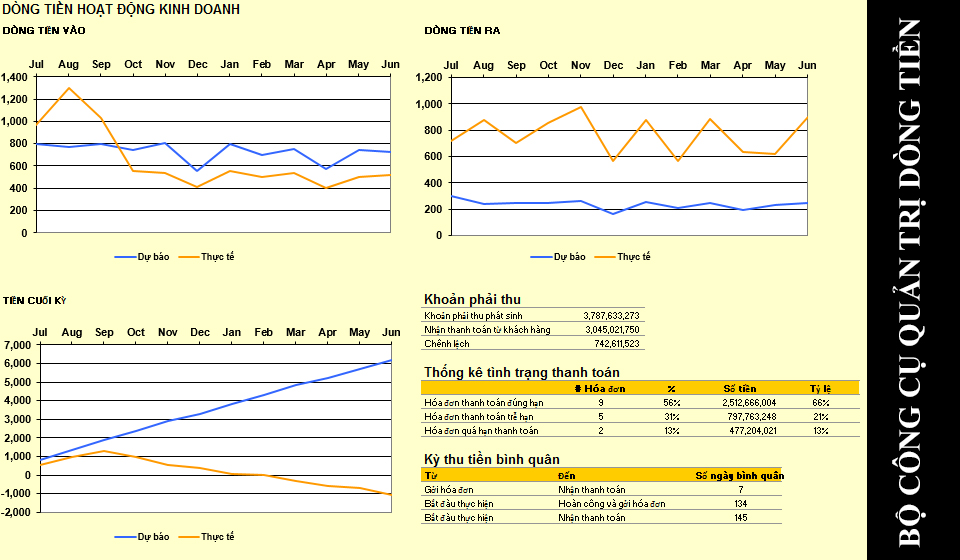Click the 'Số ngày bình quân' column header
Viewport: 960px width, 560px height.
point(740,476)
